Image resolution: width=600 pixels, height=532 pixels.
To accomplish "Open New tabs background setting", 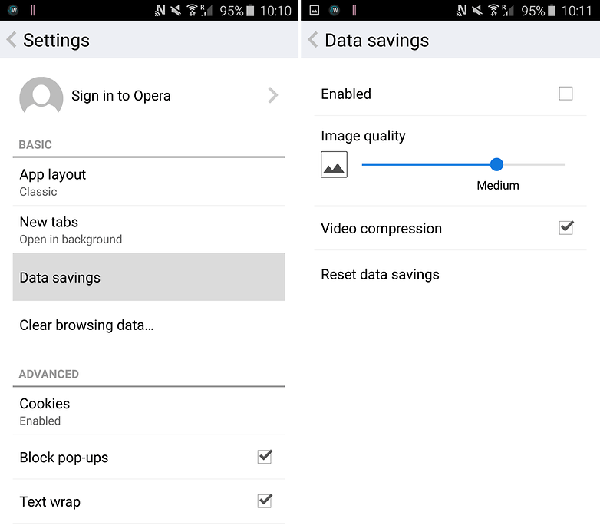I will [148, 230].
